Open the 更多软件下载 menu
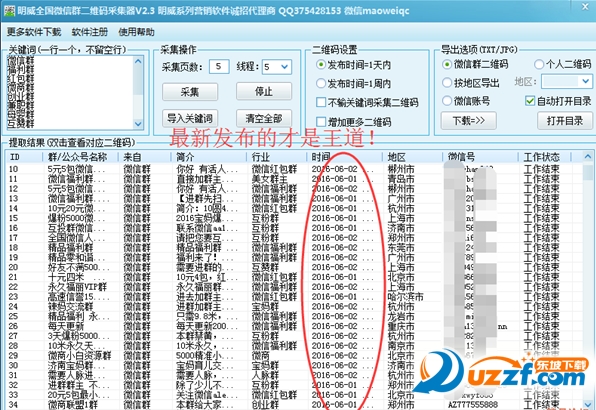 [34, 32]
